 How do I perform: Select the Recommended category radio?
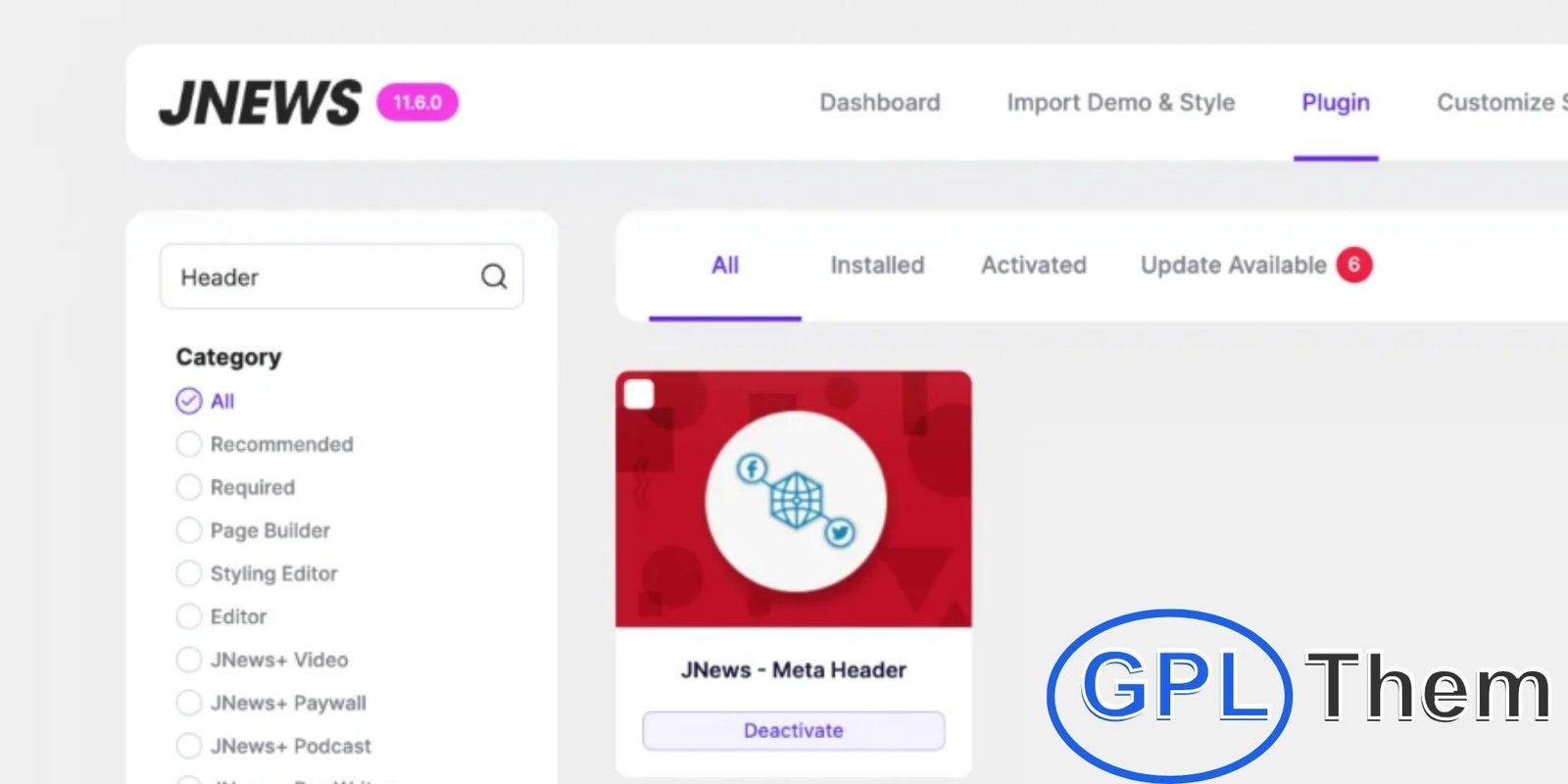[x=188, y=444]
